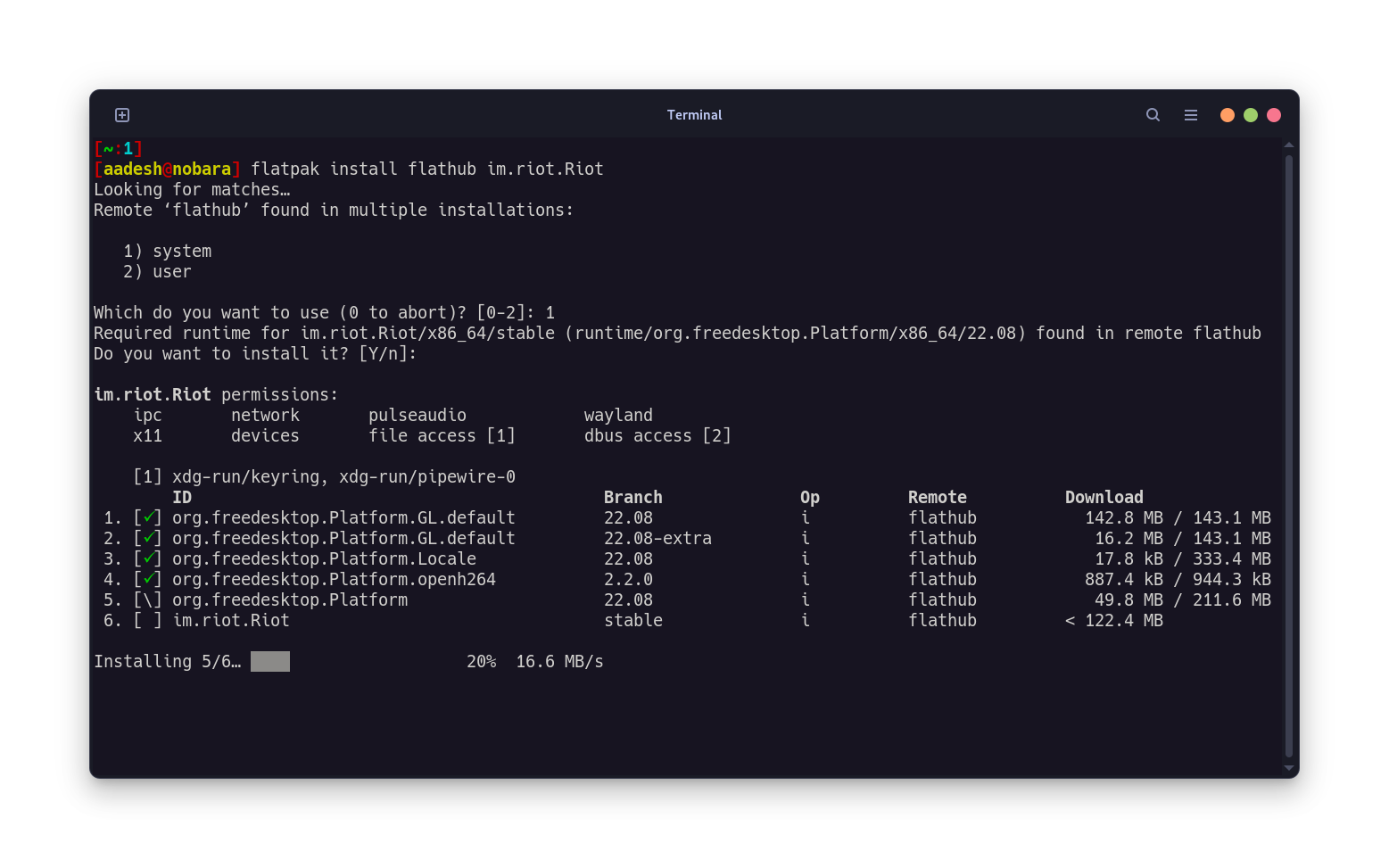Screen dimensions: 1389x868
Task: Click the scrollbar up arrow
Action: tap(1288, 145)
